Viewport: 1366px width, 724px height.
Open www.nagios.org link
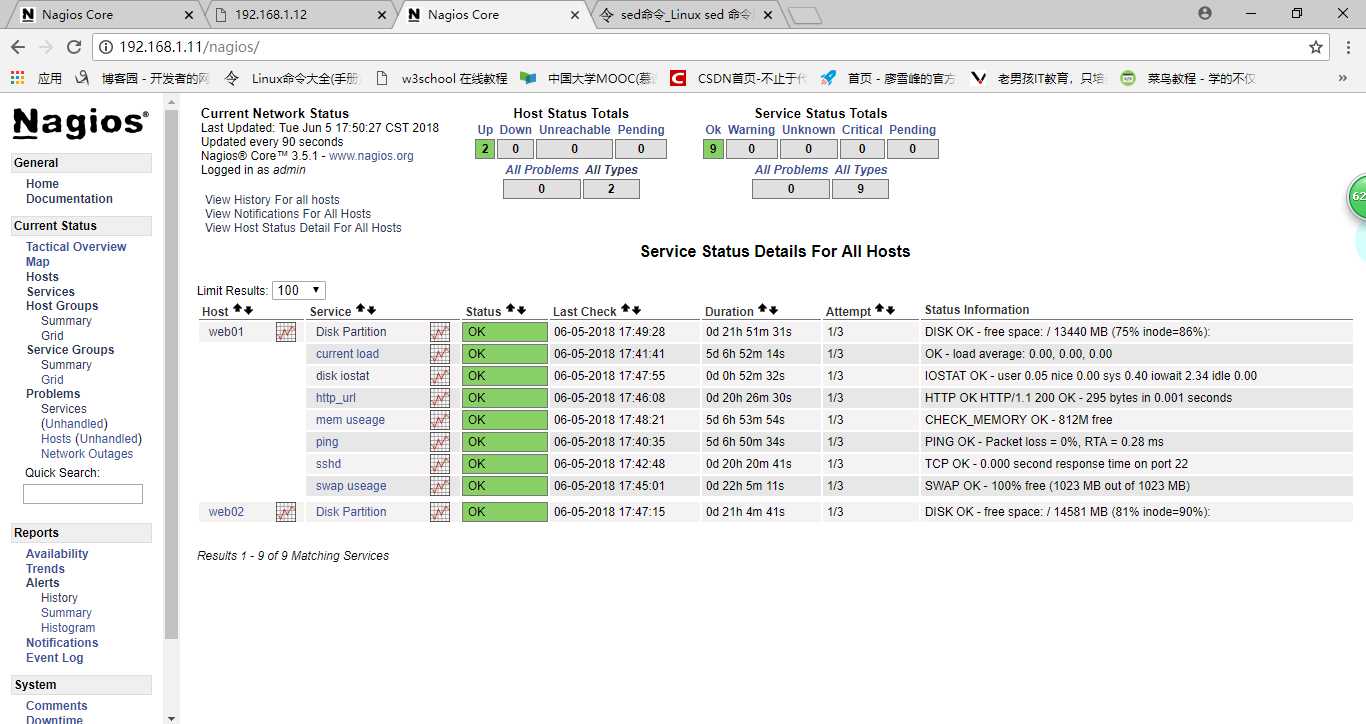click(x=371, y=156)
